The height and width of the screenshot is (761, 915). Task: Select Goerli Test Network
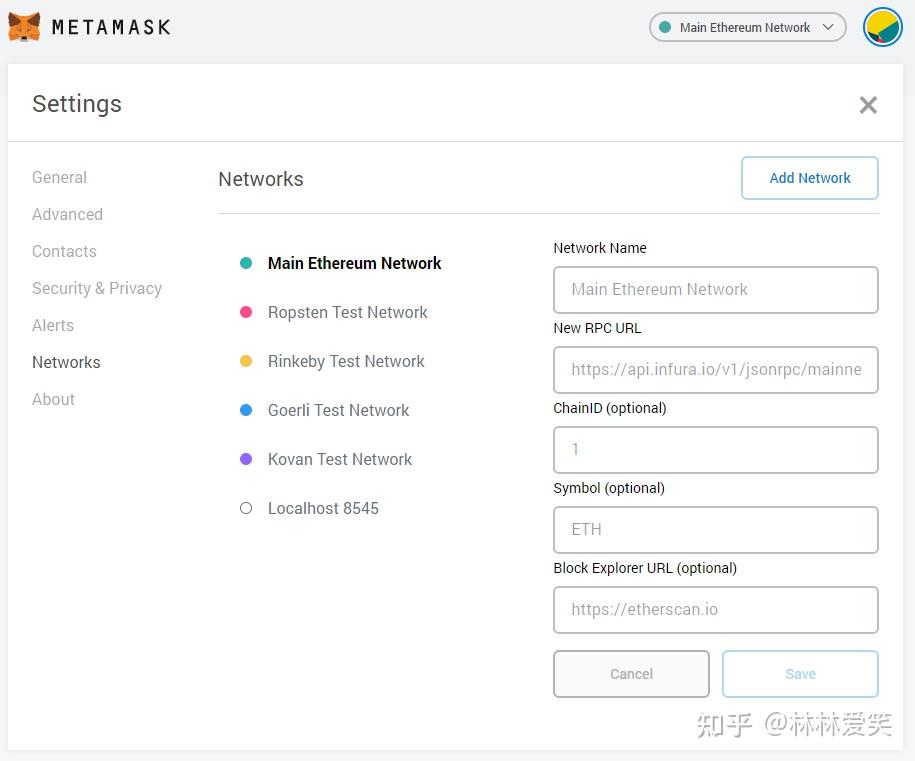pos(338,410)
